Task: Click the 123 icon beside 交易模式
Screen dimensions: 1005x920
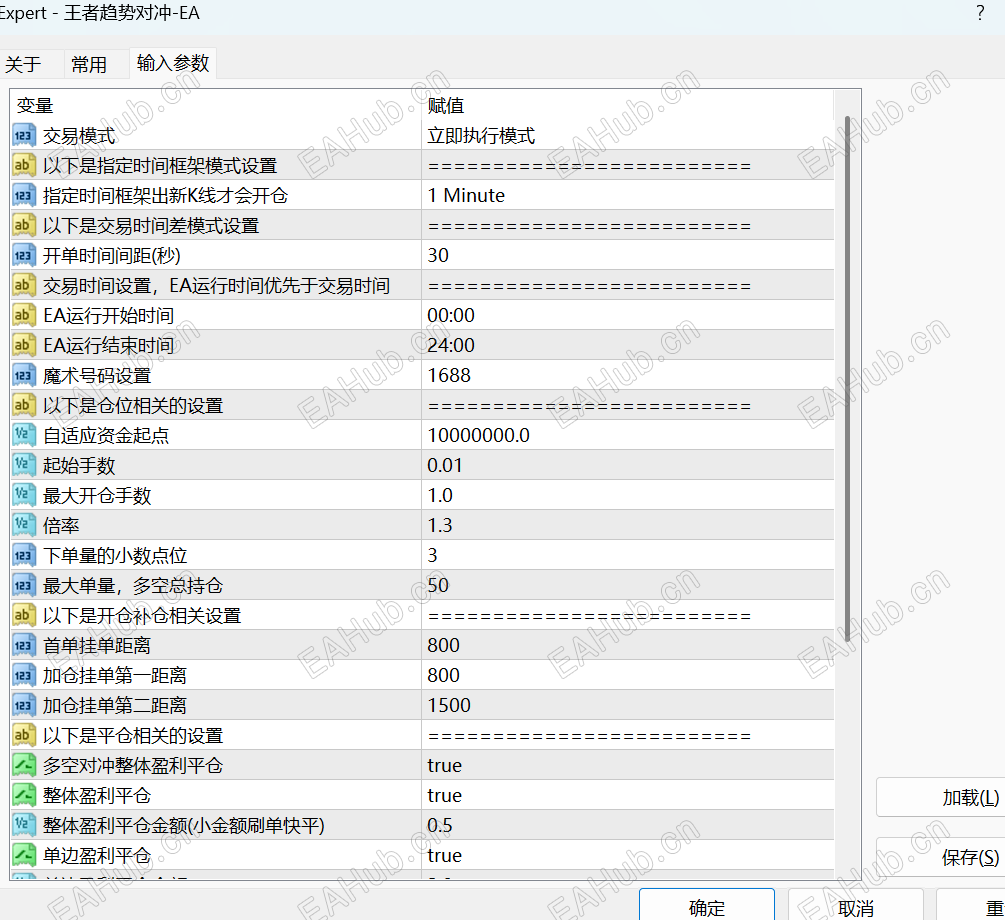Action: [x=23, y=135]
